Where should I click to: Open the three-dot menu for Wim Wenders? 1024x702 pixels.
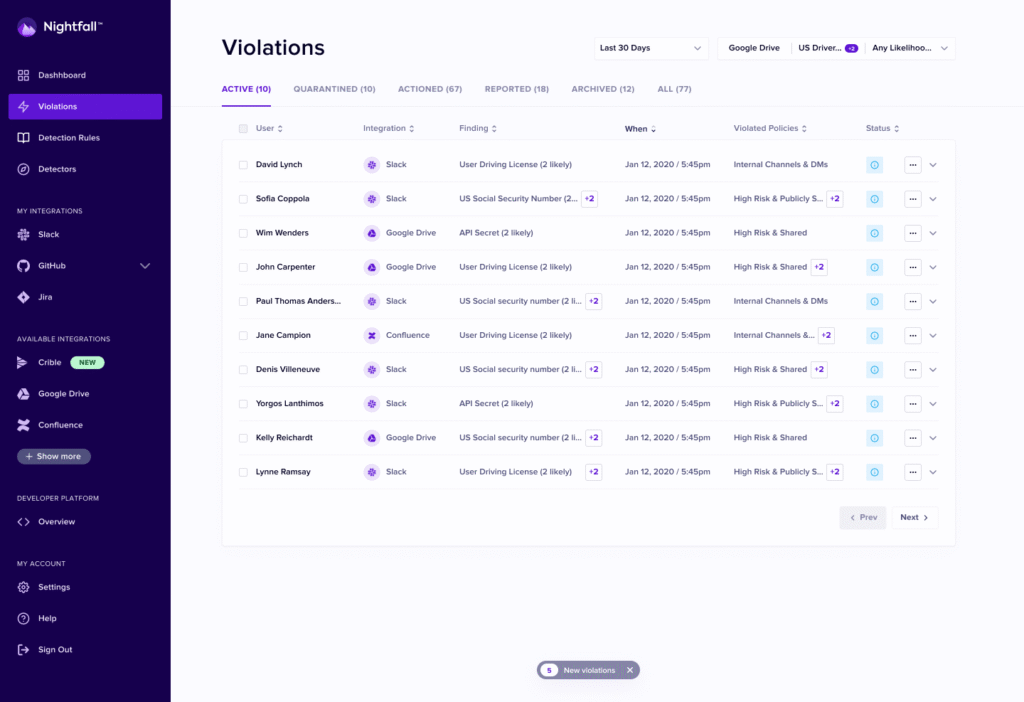[912, 233]
